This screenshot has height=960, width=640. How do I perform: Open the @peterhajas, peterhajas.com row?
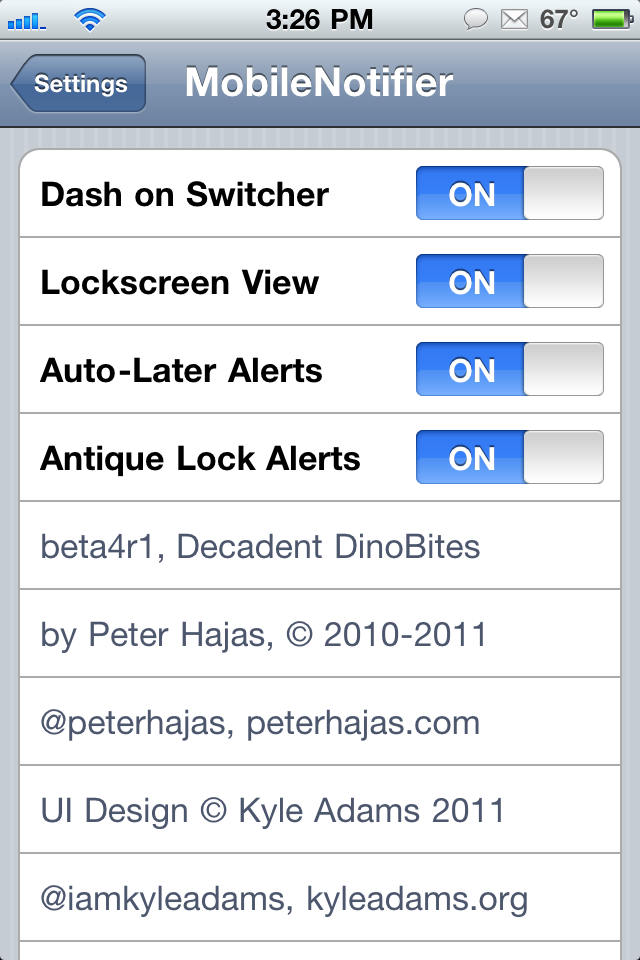tap(320, 722)
